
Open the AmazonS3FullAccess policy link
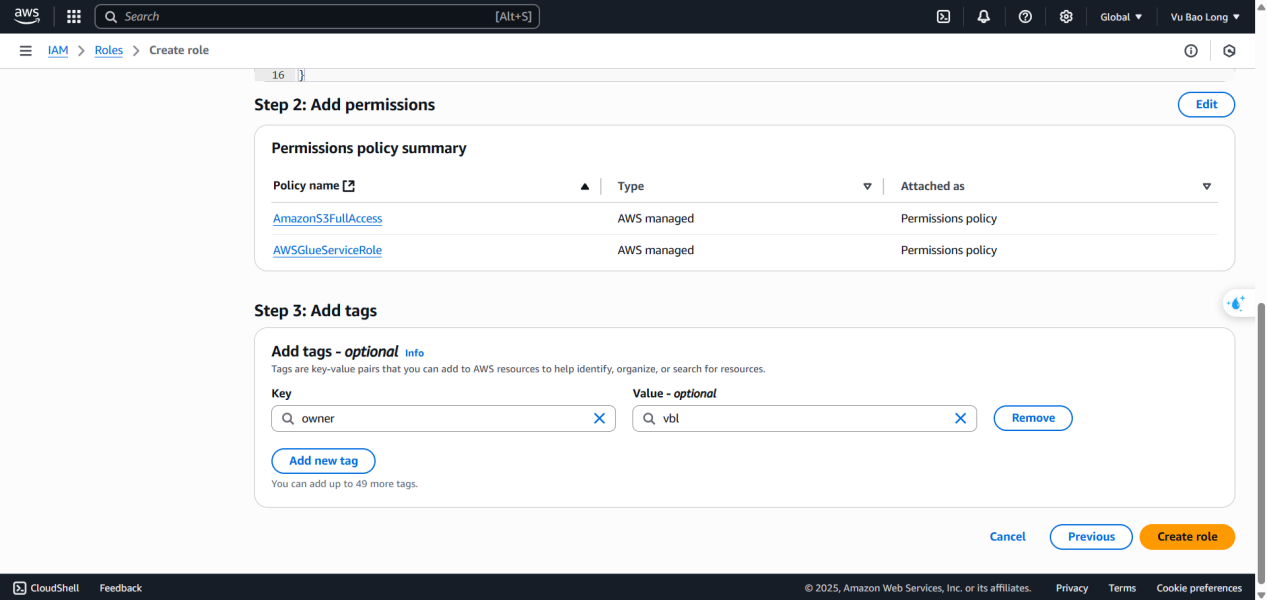coord(327,218)
